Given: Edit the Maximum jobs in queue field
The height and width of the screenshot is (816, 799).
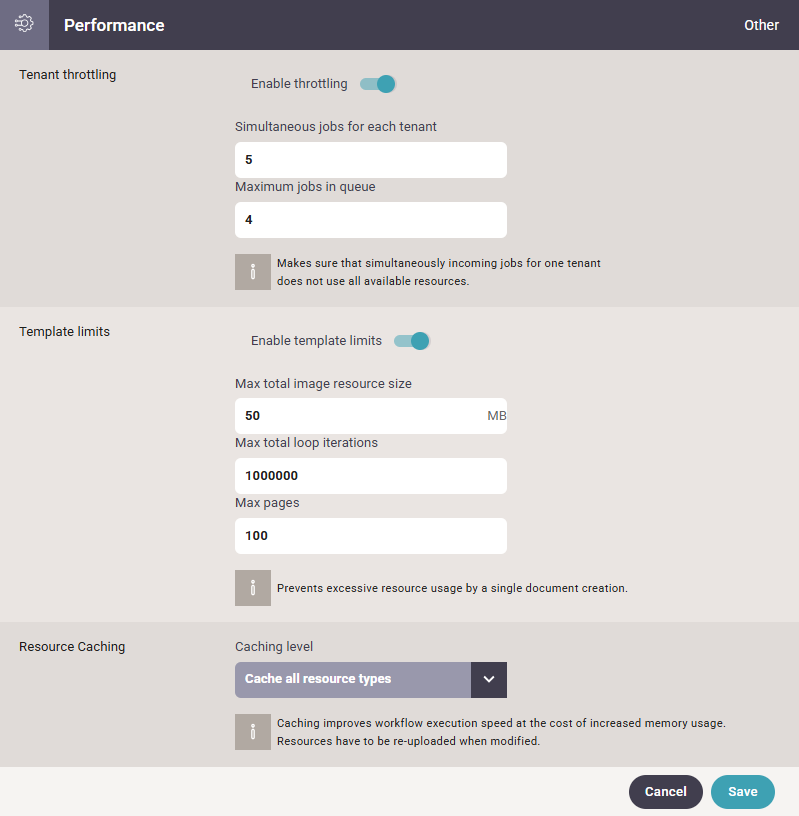Looking at the screenshot, I should (371, 220).
